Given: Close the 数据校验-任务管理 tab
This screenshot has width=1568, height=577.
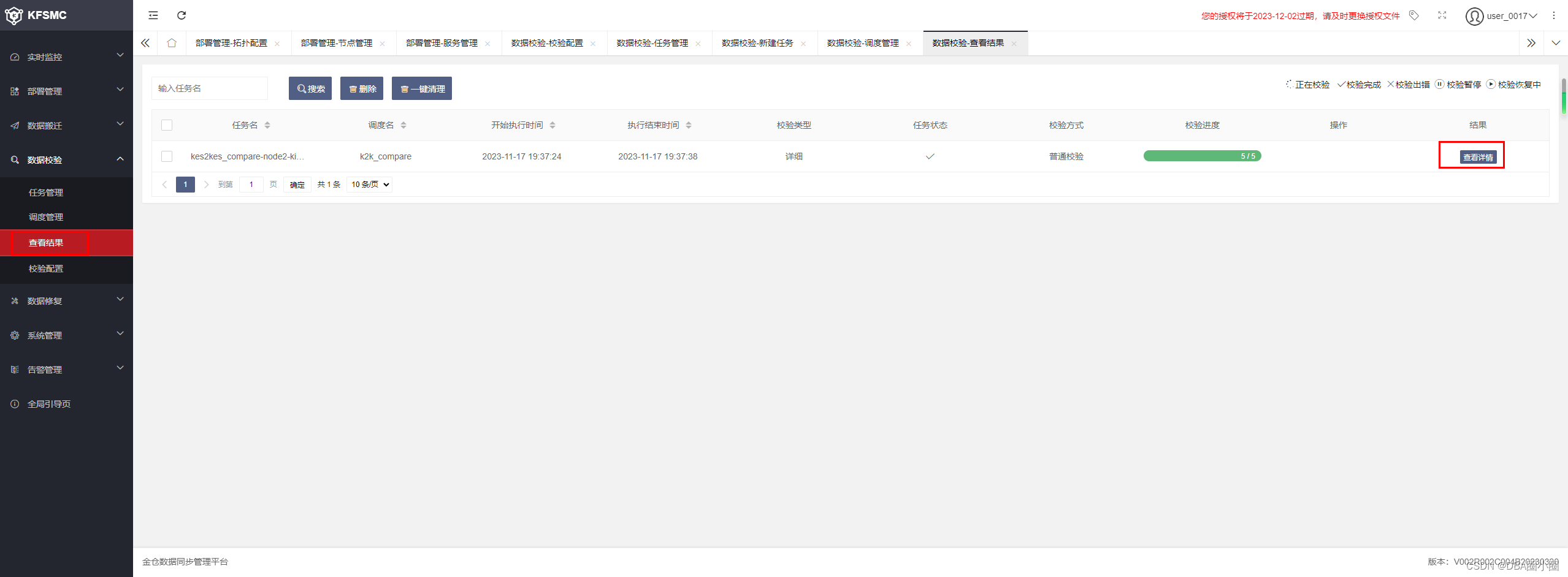Looking at the screenshot, I should click(698, 44).
